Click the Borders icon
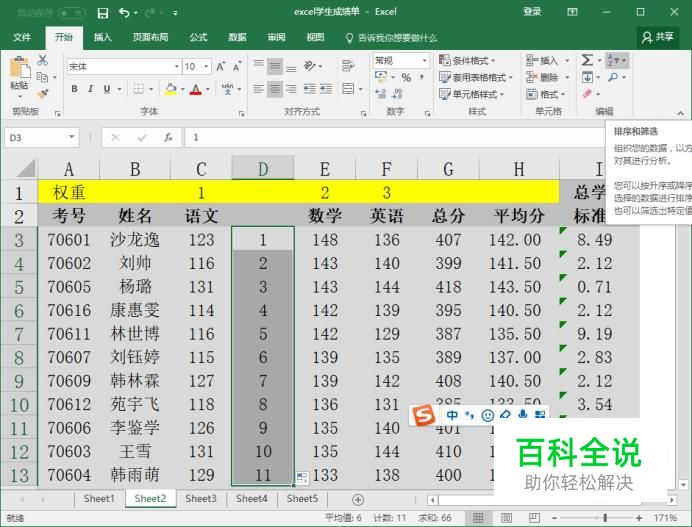Screen dimensions: 692x527 139,89
